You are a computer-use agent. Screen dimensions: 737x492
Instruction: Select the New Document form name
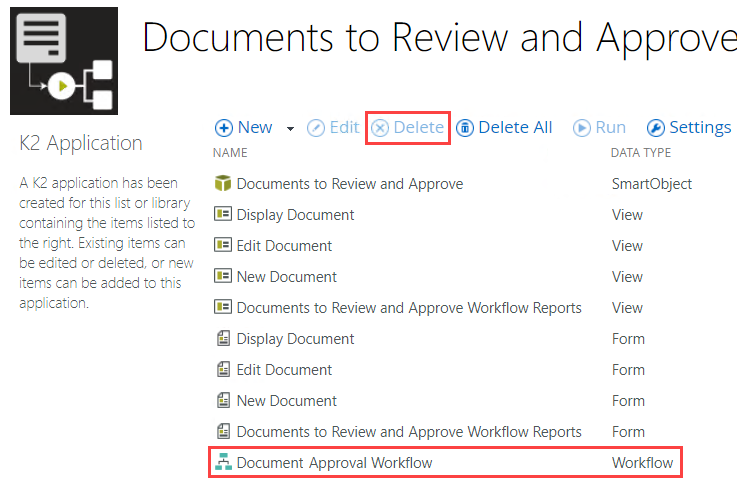[x=287, y=401]
